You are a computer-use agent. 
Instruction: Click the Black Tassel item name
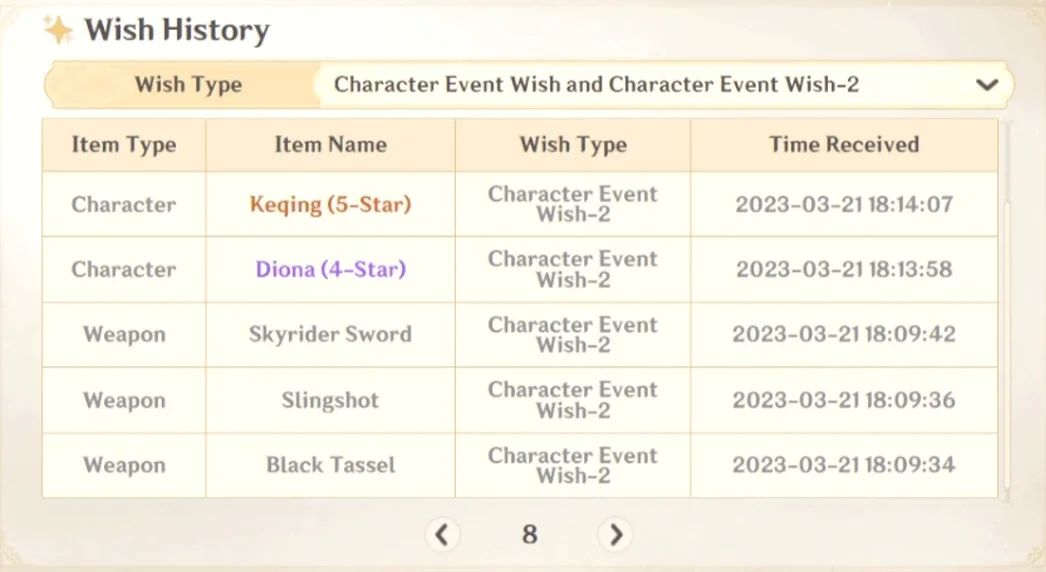click(x=330, y=465)
